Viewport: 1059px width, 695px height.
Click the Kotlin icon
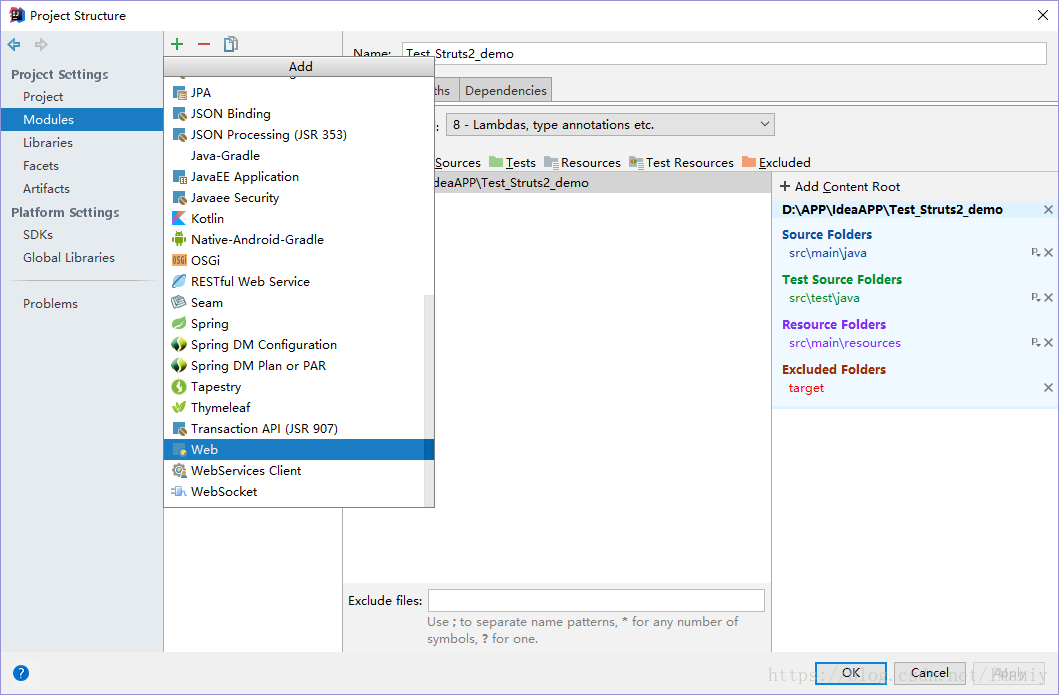pos(179,218)
